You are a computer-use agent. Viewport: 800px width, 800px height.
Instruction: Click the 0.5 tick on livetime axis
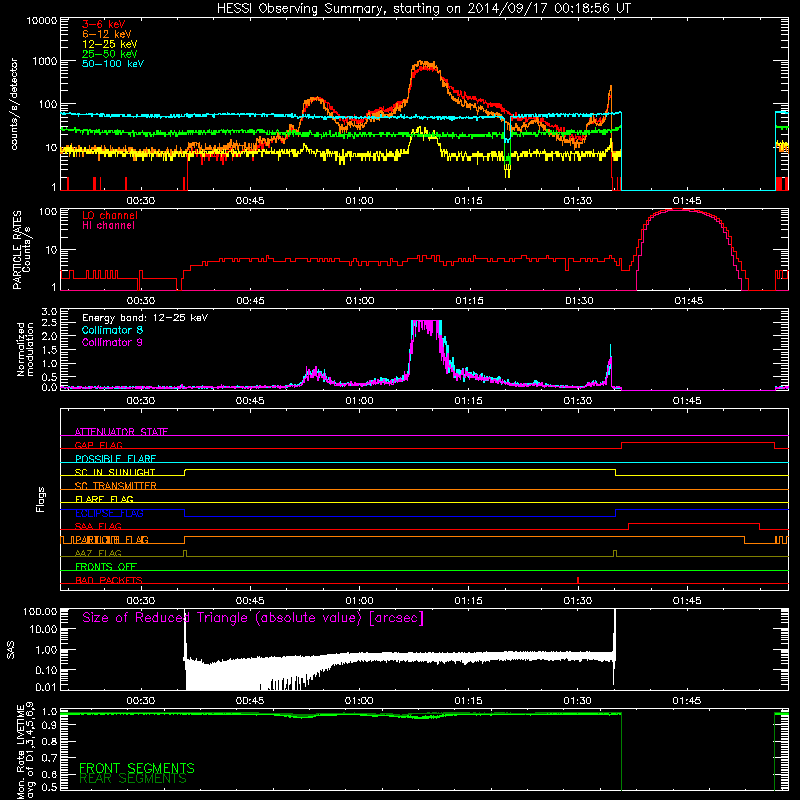(x=49, y=787)
